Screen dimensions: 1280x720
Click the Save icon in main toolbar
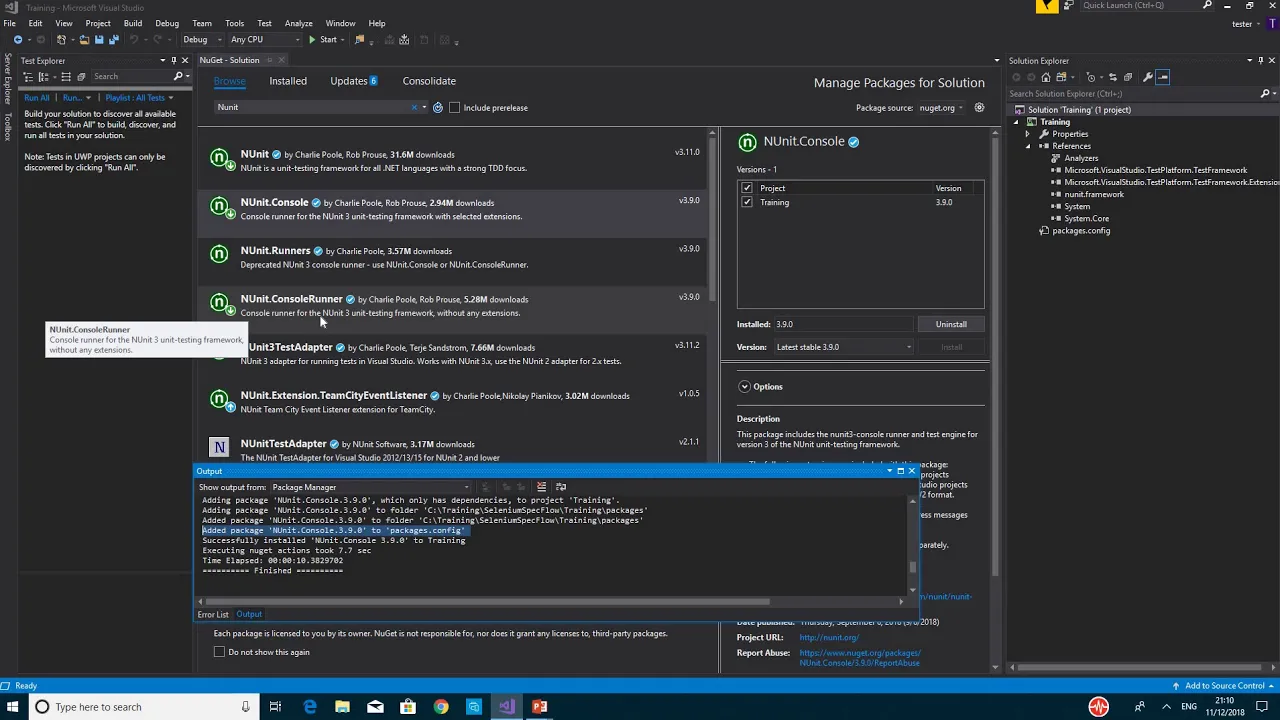click(x=99, y=40)
